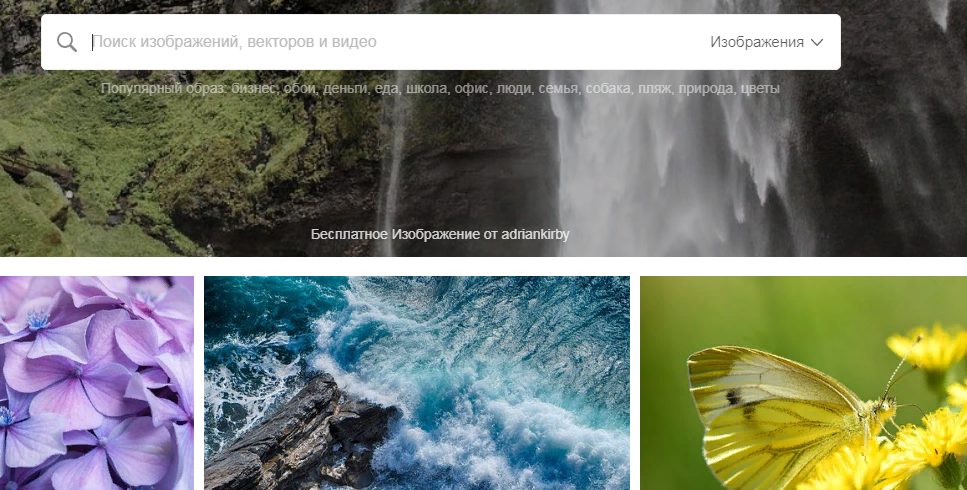Image resolution: width=967 pixels, height=490 pixels.
Task: Click the waterfall hero banner image
Action: click(484, 166)
